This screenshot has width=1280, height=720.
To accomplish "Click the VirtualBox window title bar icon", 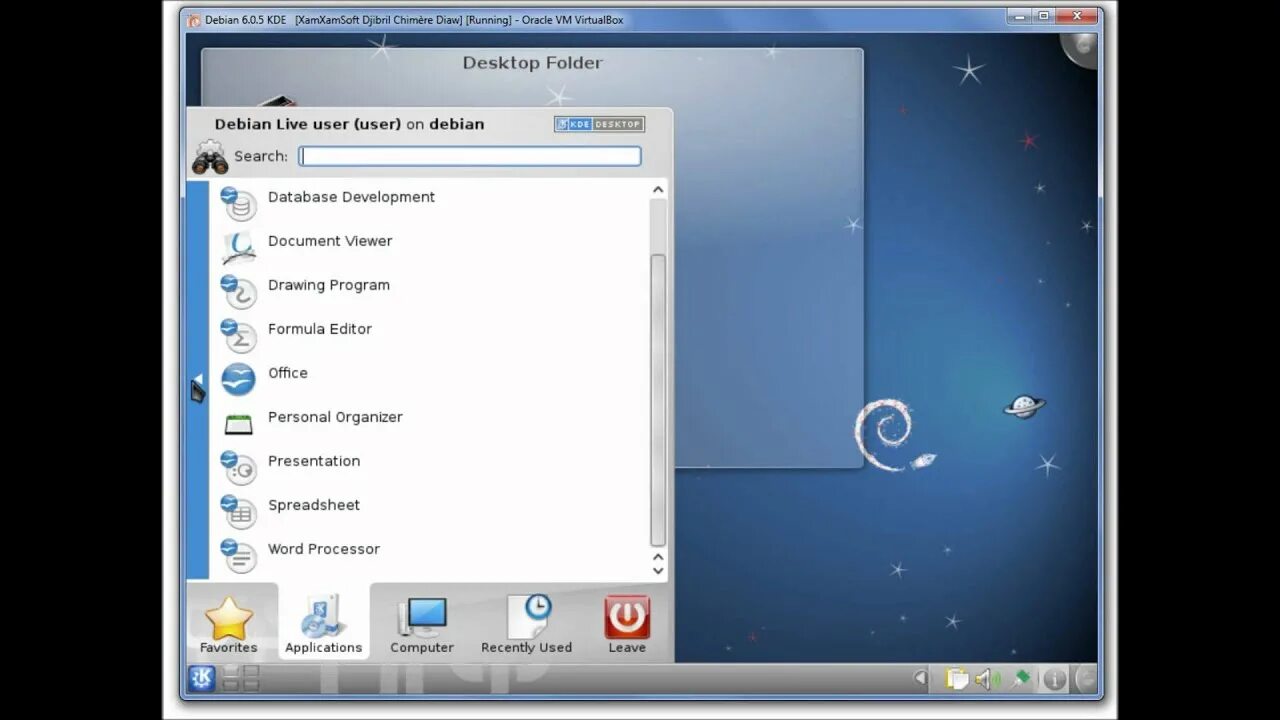I will 194,19.
